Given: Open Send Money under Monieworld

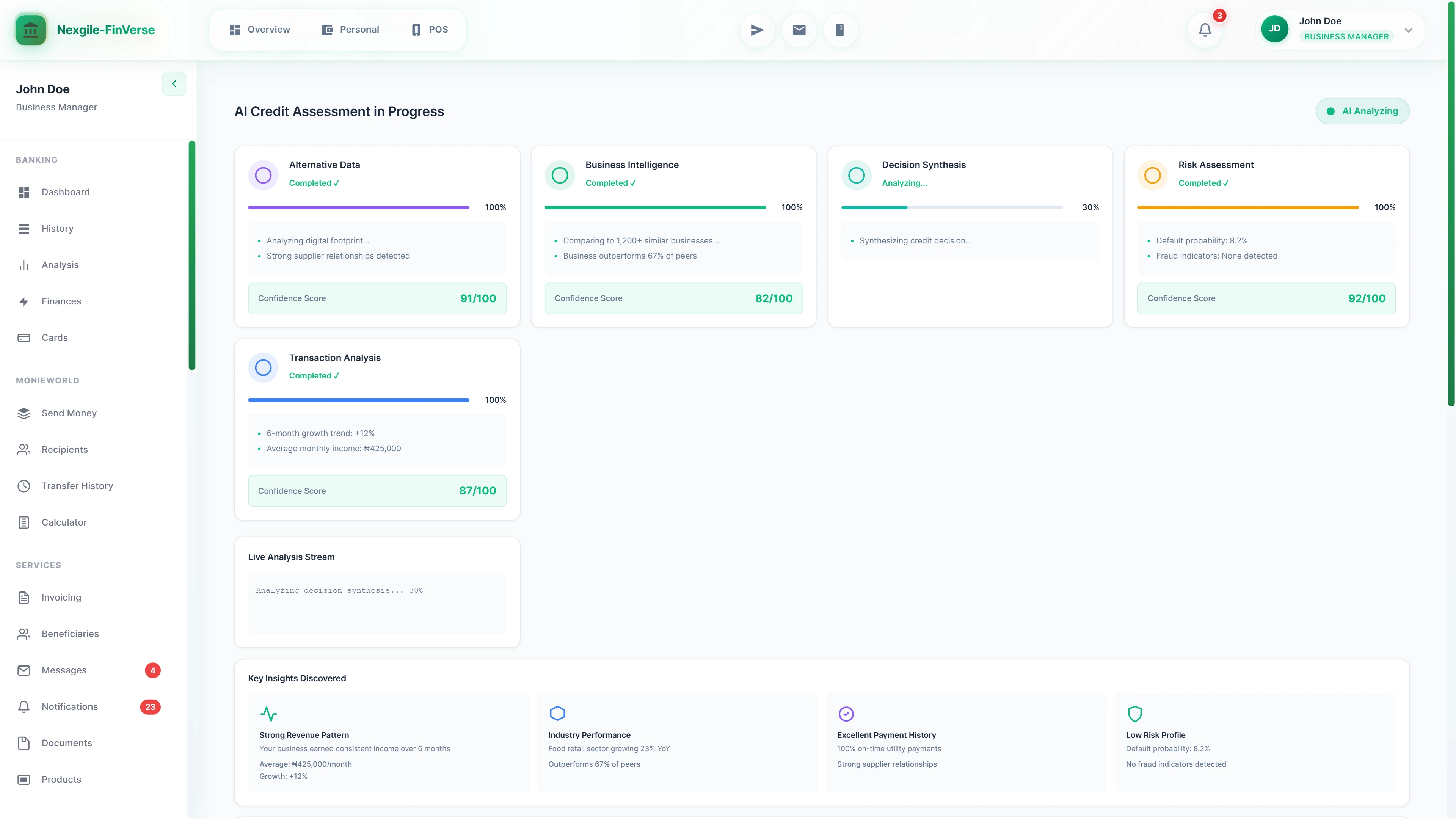Looking at the screenshot, I should coord(69,413).
